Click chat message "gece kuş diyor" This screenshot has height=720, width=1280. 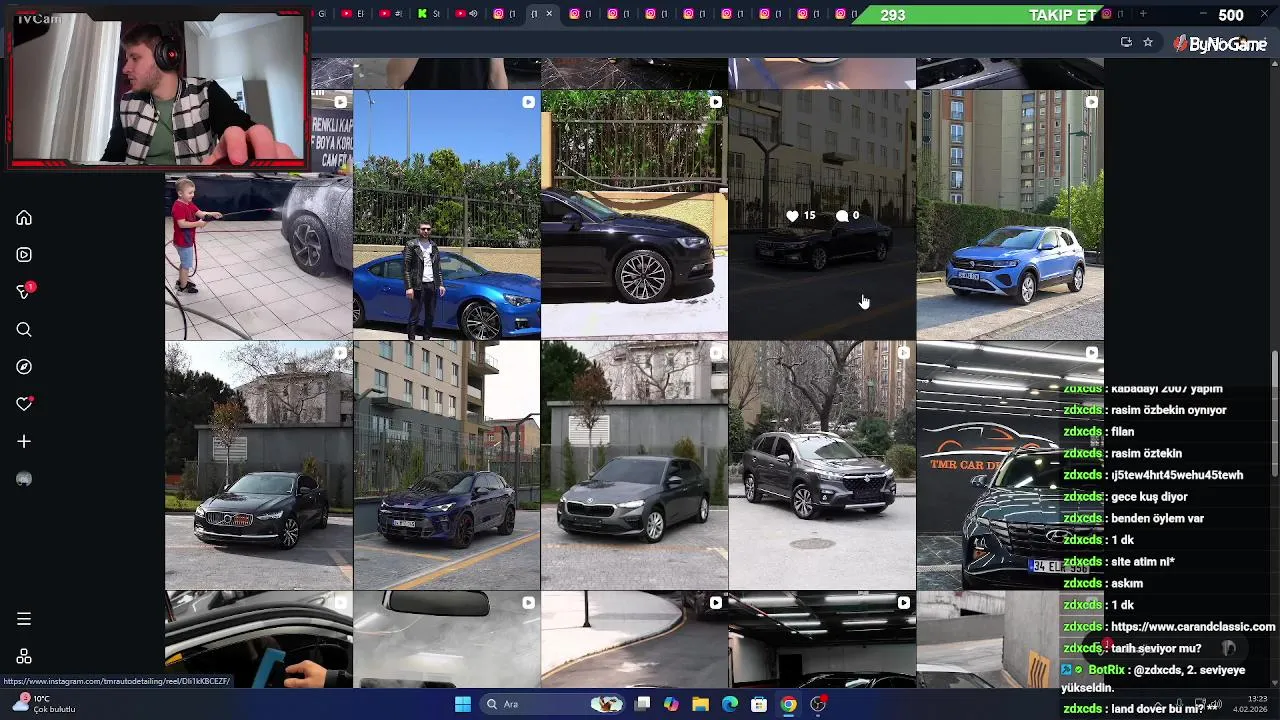pos(1150,497)
